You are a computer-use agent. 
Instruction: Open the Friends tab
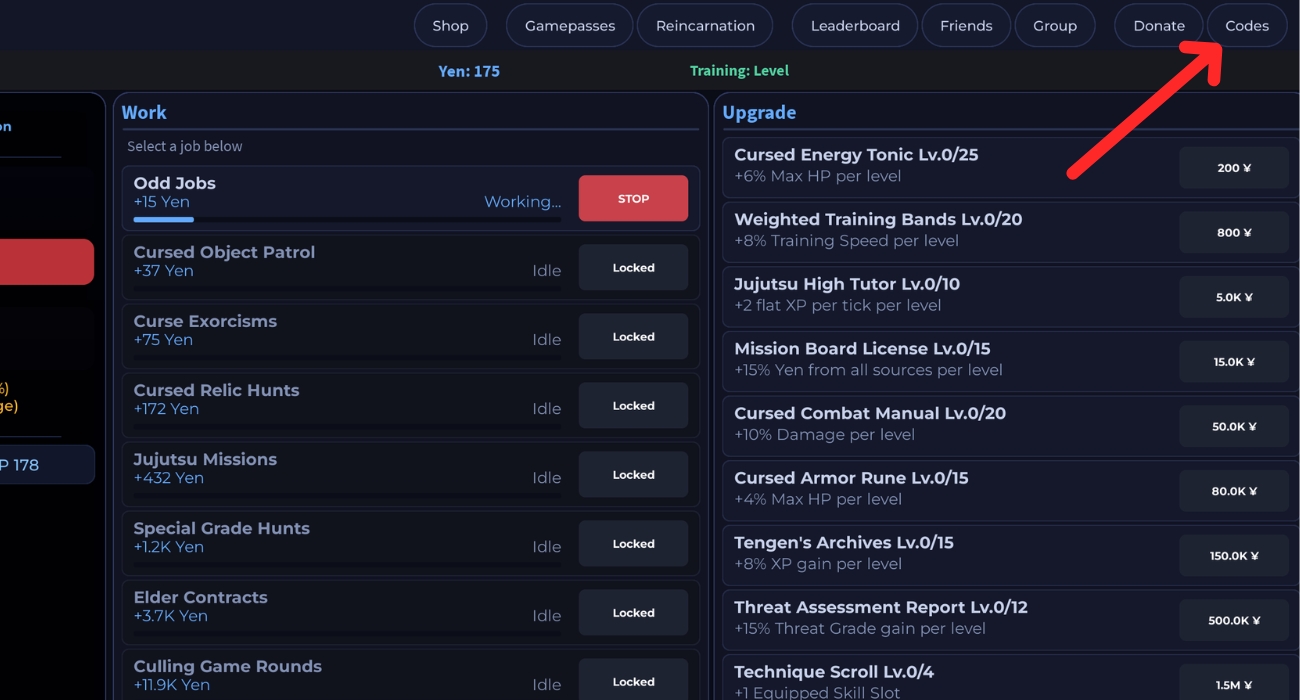pyautogui.click(x=966, y=26)
